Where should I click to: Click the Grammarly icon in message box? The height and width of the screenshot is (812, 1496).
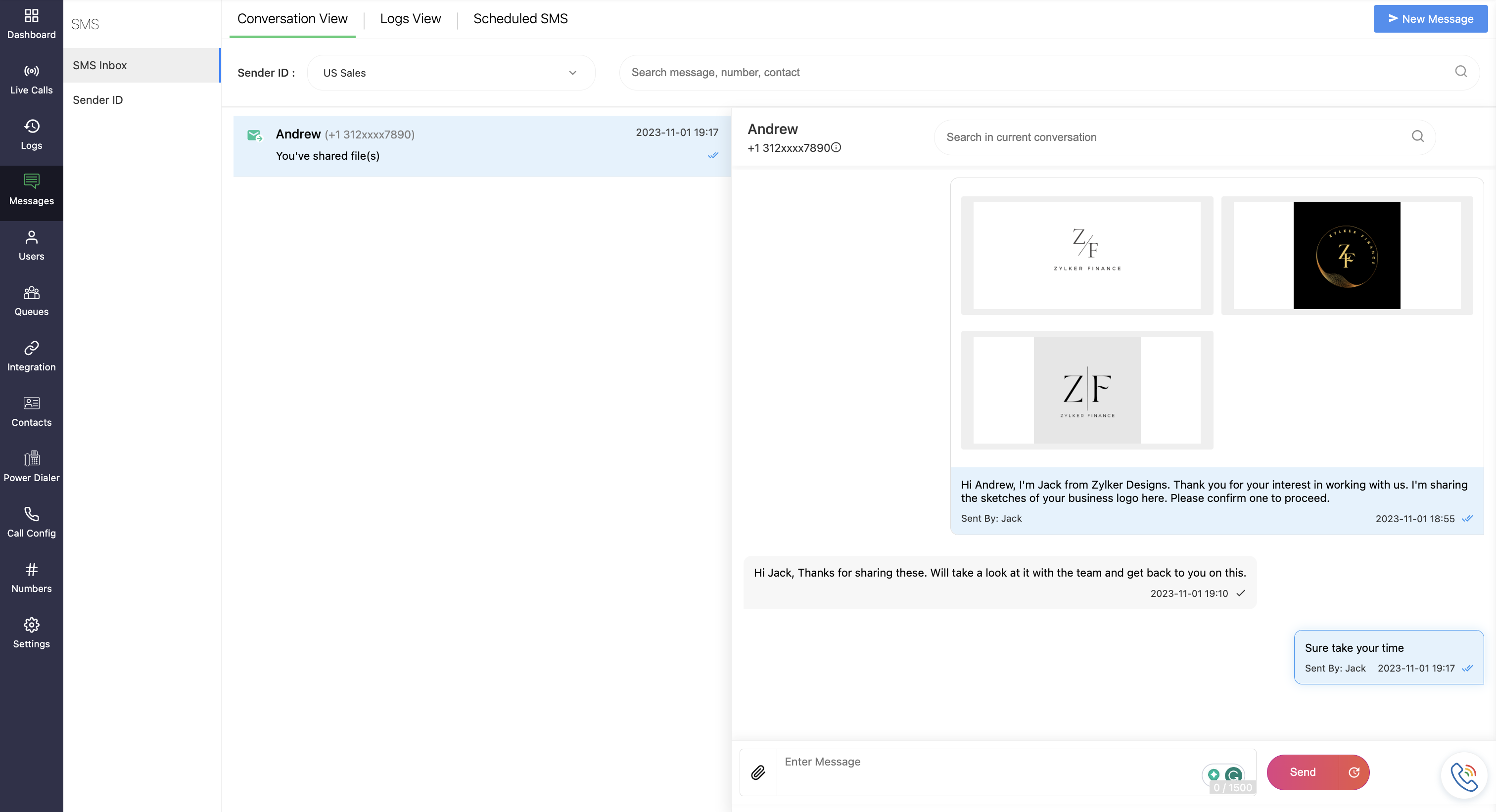tap(1233, 774)
